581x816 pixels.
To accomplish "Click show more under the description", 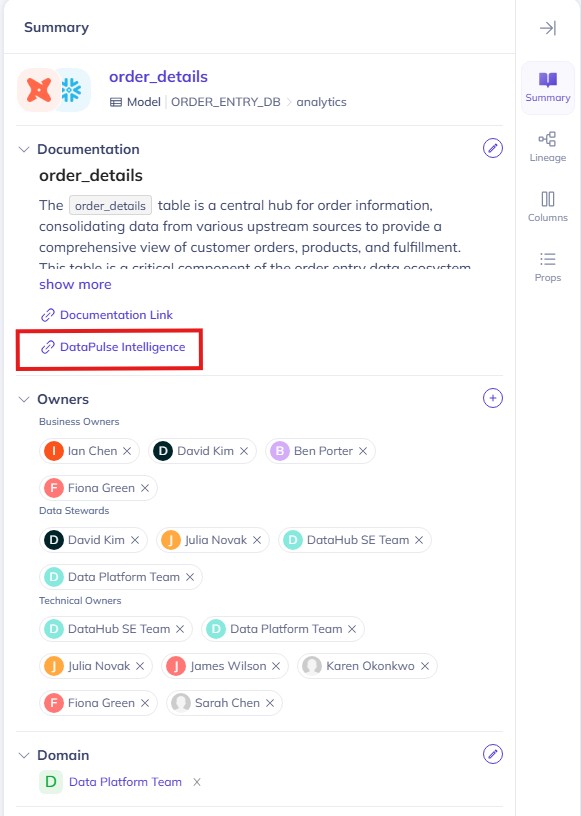I will coord(75,285).
